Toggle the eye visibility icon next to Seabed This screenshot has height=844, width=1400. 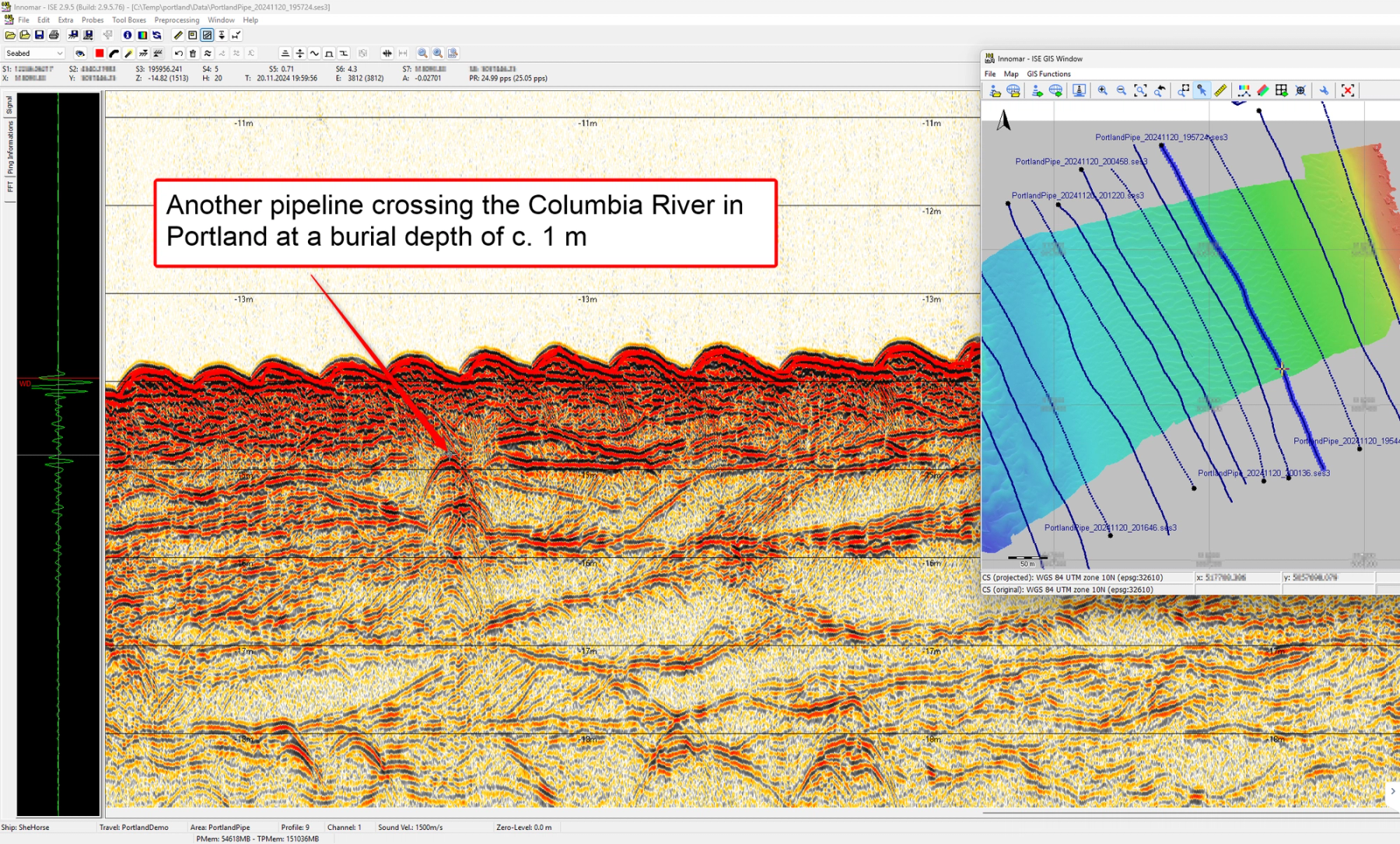click(x=80, y=53)
